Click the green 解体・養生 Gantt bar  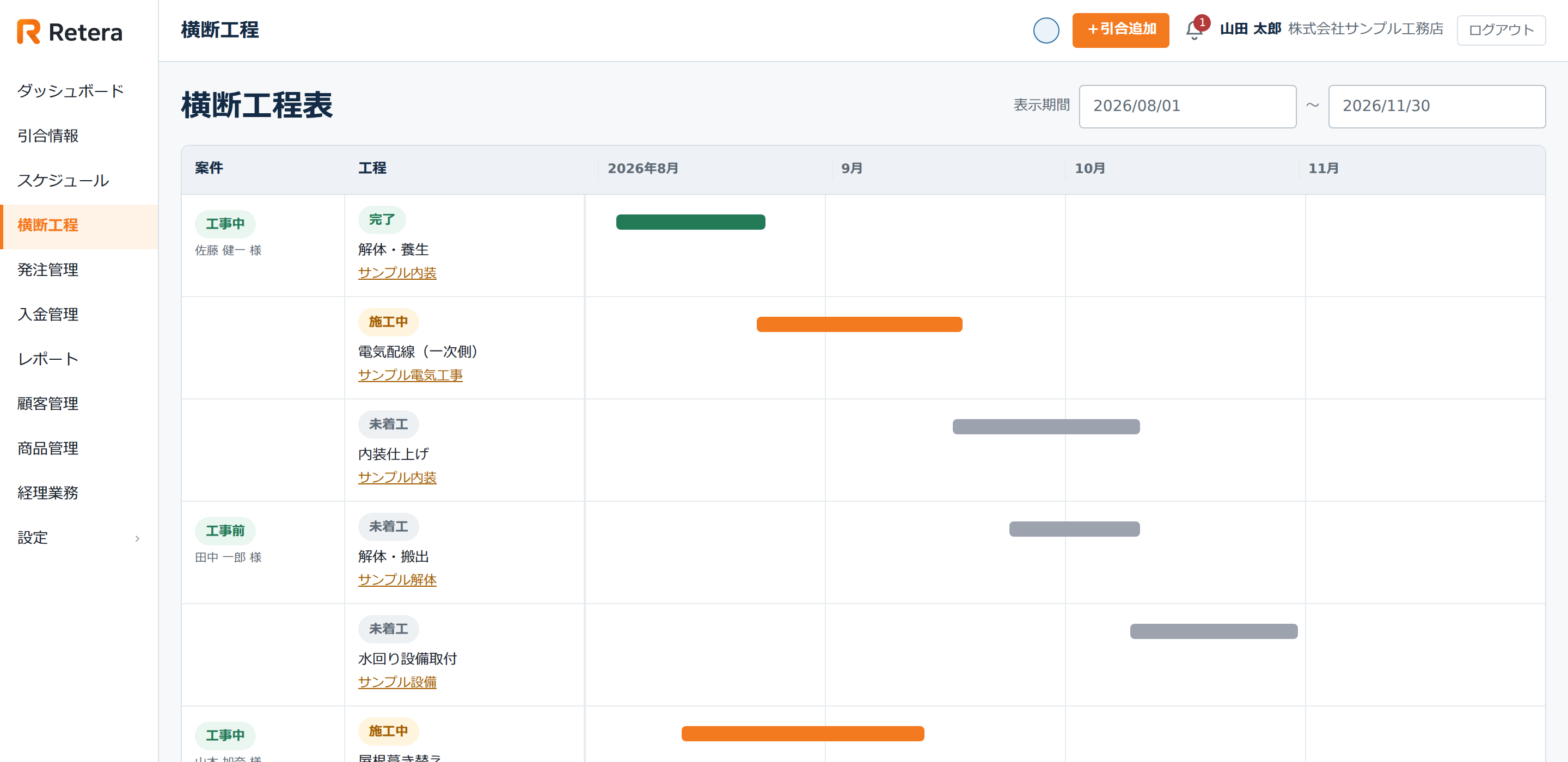[x=690, y=222]
